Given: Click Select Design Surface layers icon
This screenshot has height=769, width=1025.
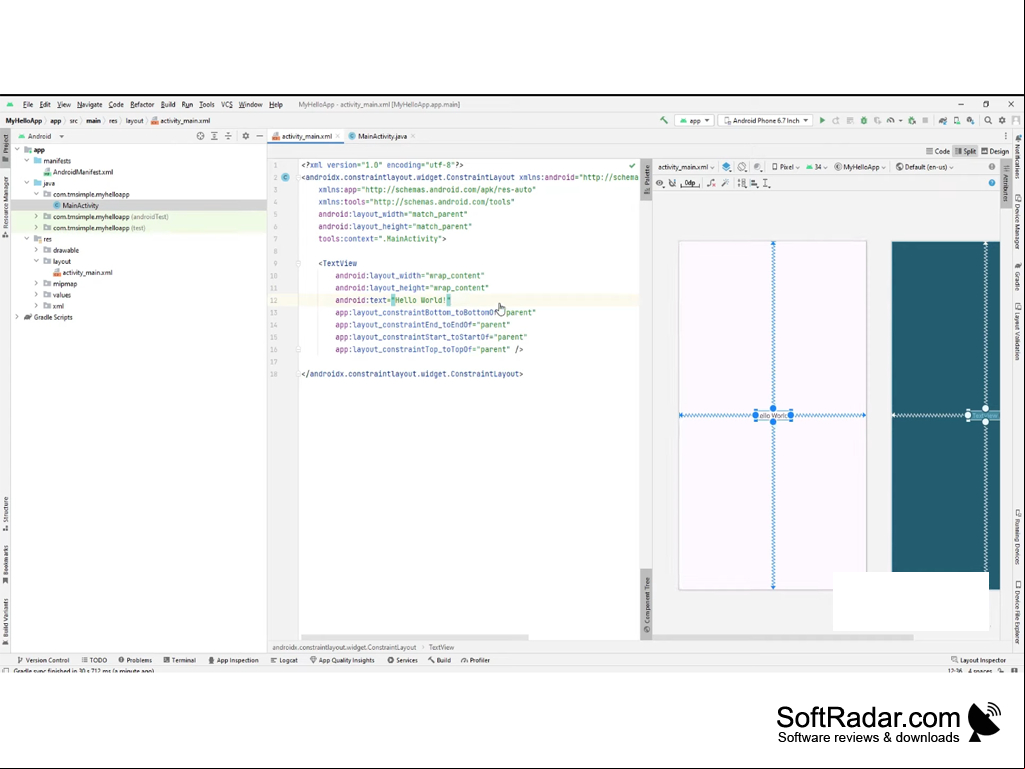Looking at the screenshot, I should point(726,167).
